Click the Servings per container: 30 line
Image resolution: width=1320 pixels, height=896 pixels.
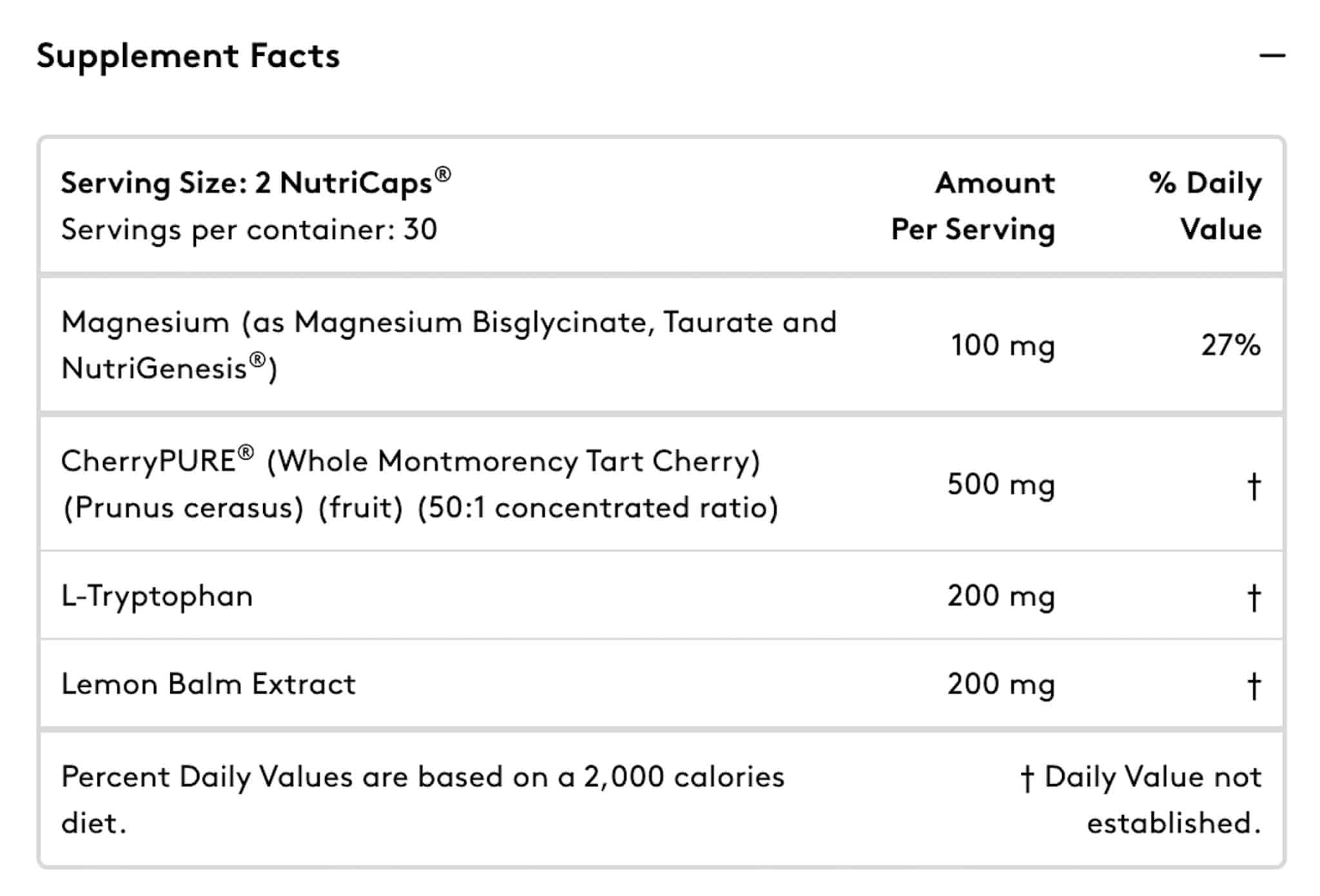[x=249, y=229]
